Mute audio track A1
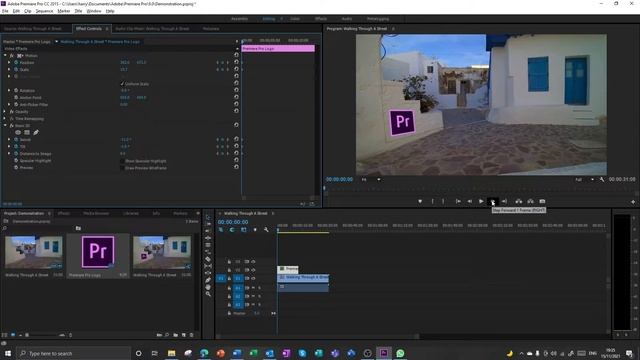 253,288
